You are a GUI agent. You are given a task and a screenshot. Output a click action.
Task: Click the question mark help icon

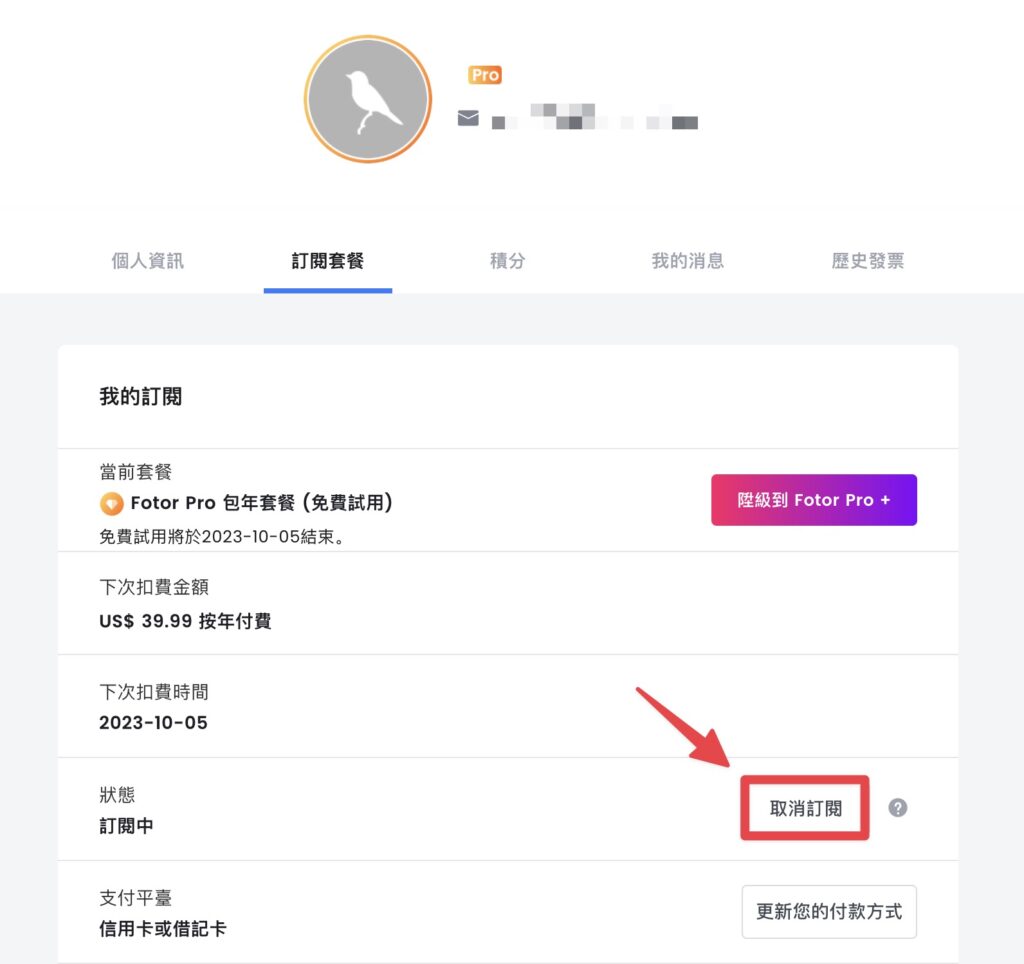(x=898, y=808)
